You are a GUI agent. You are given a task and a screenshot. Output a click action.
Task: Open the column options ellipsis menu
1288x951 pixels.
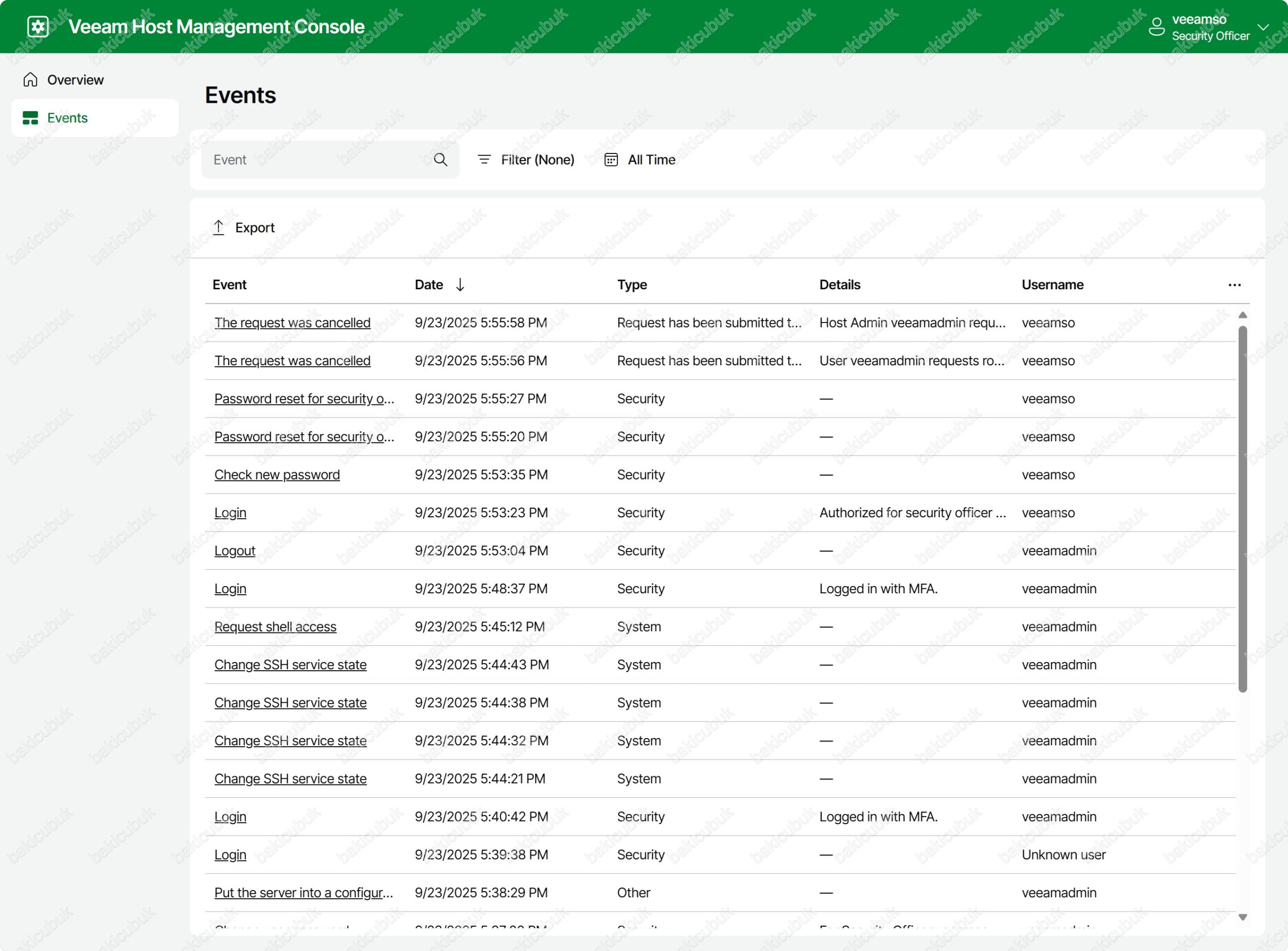(1234, 285)
